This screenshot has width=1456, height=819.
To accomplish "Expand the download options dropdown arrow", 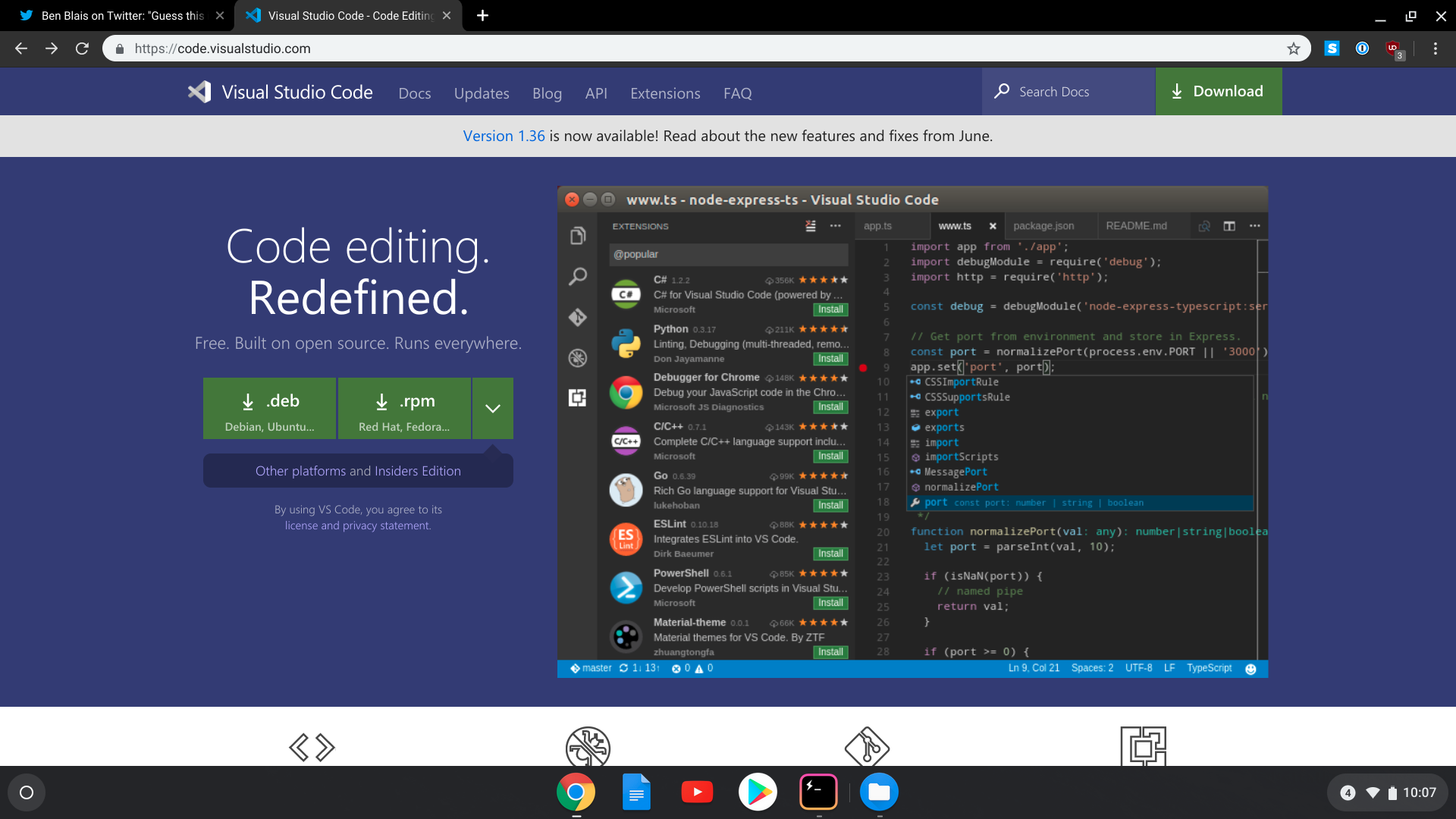I will point(493,408).
